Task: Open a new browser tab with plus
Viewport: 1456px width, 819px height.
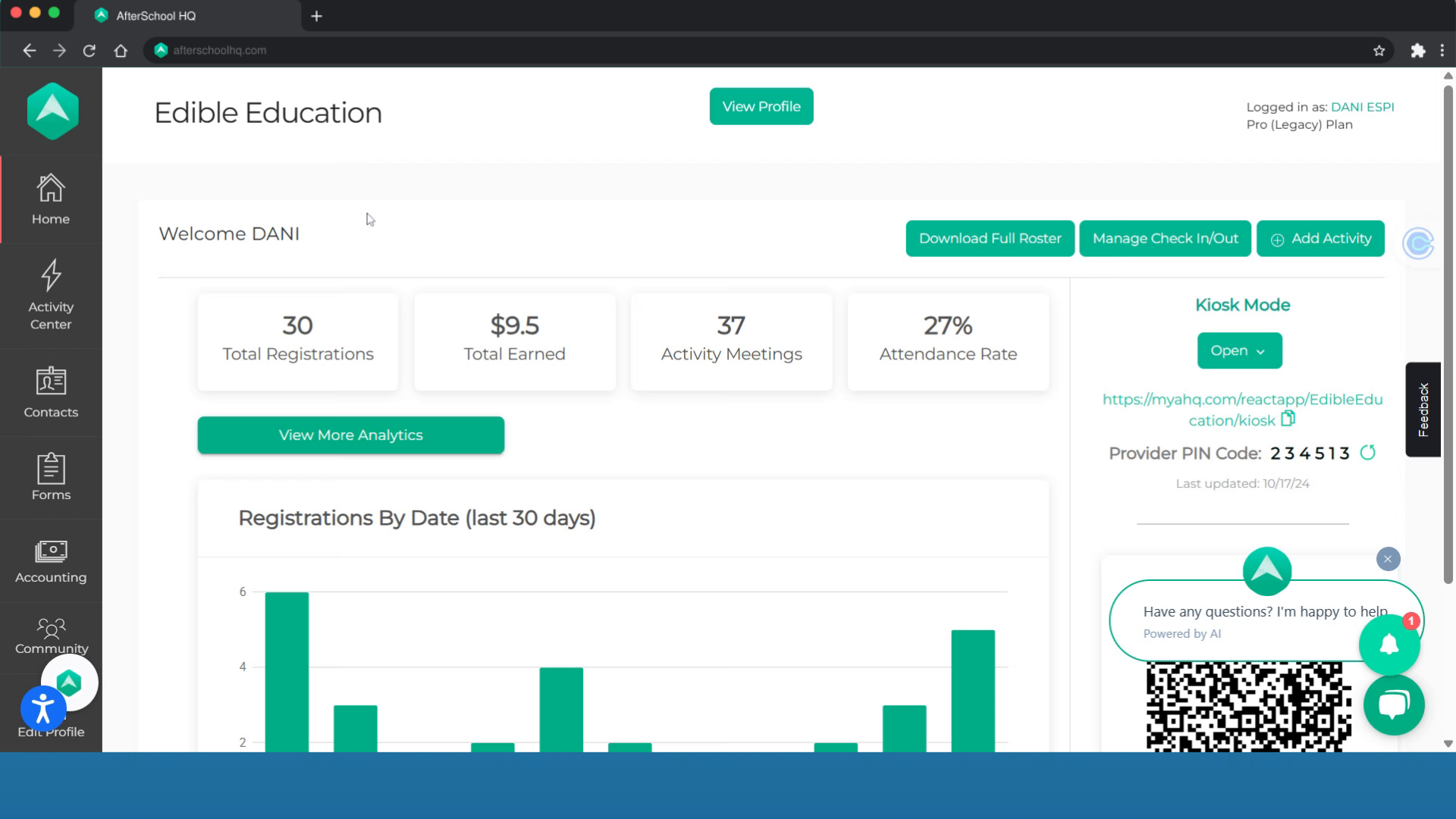Action: click(317, 16)
